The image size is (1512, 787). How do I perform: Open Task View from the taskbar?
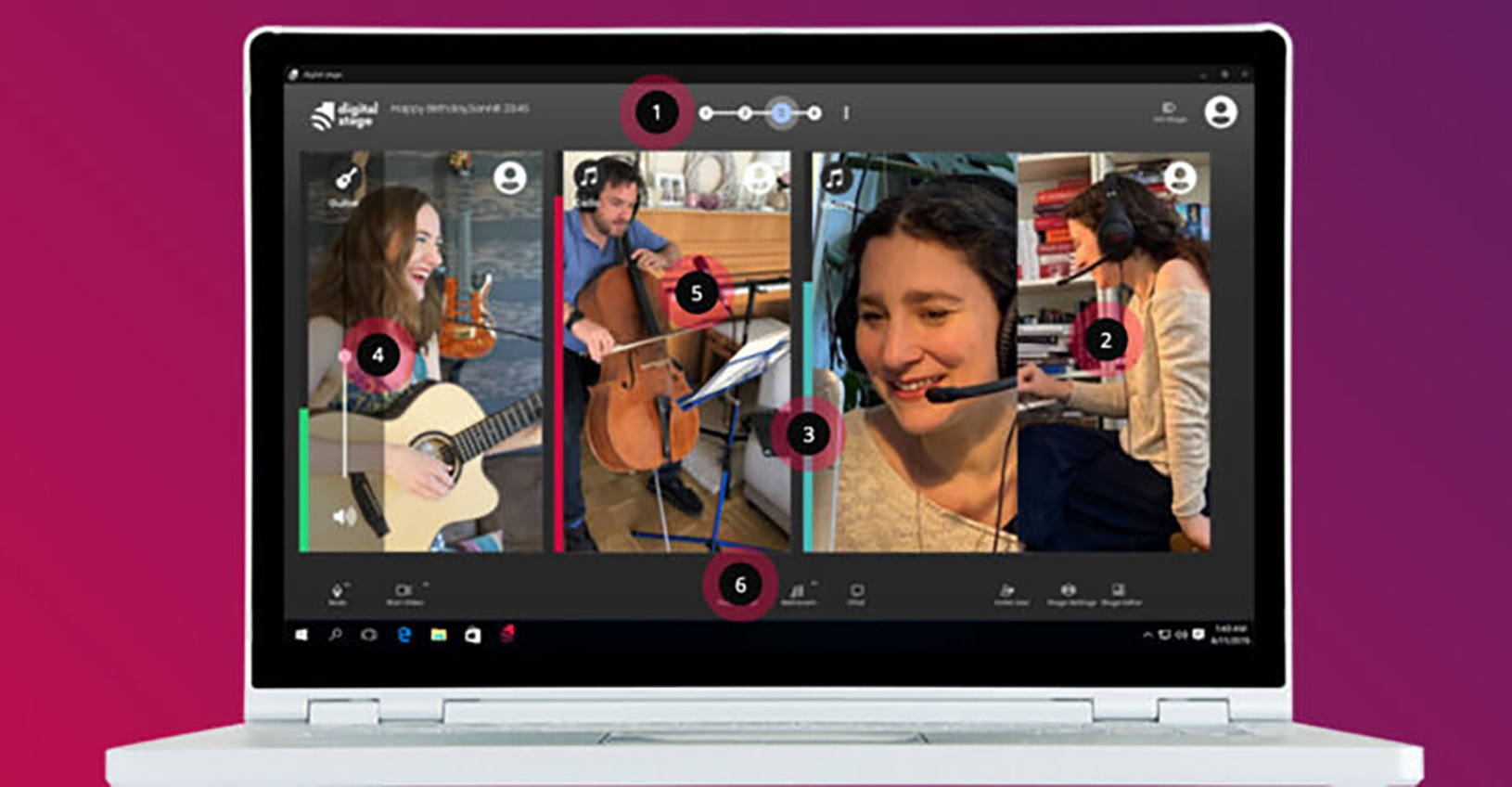pyautogui.click(x=368, y=635)
